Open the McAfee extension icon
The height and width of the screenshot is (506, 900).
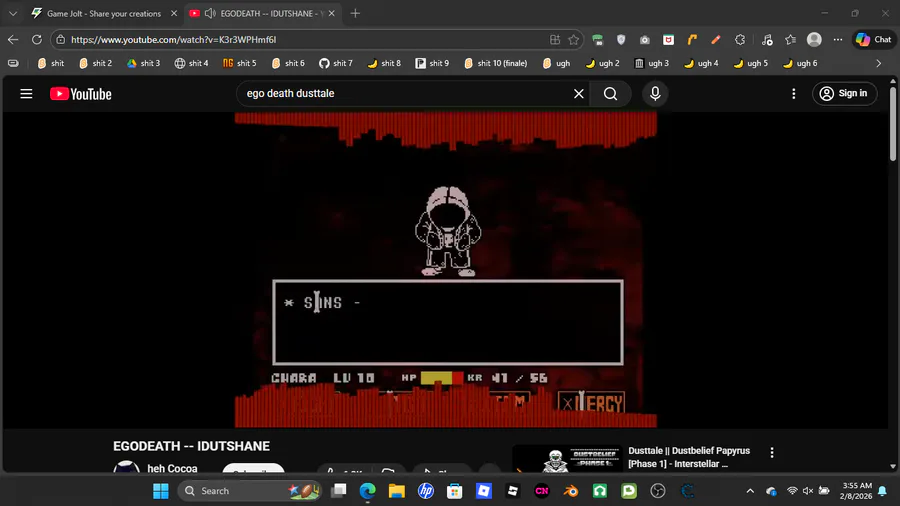click(668, 40)
